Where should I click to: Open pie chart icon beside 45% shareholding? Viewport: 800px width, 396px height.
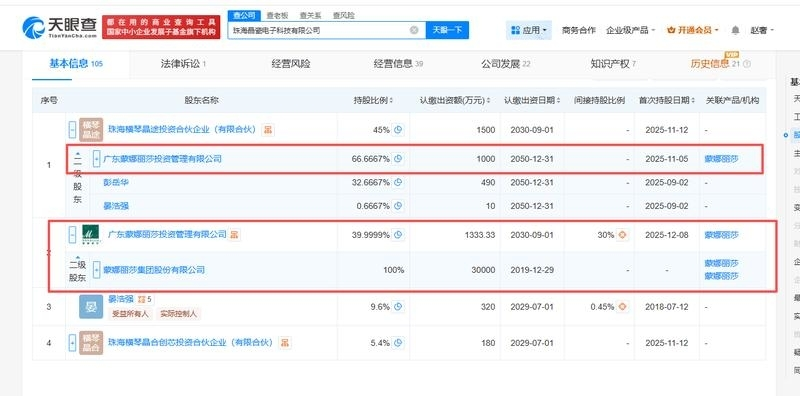click(398, 130)
